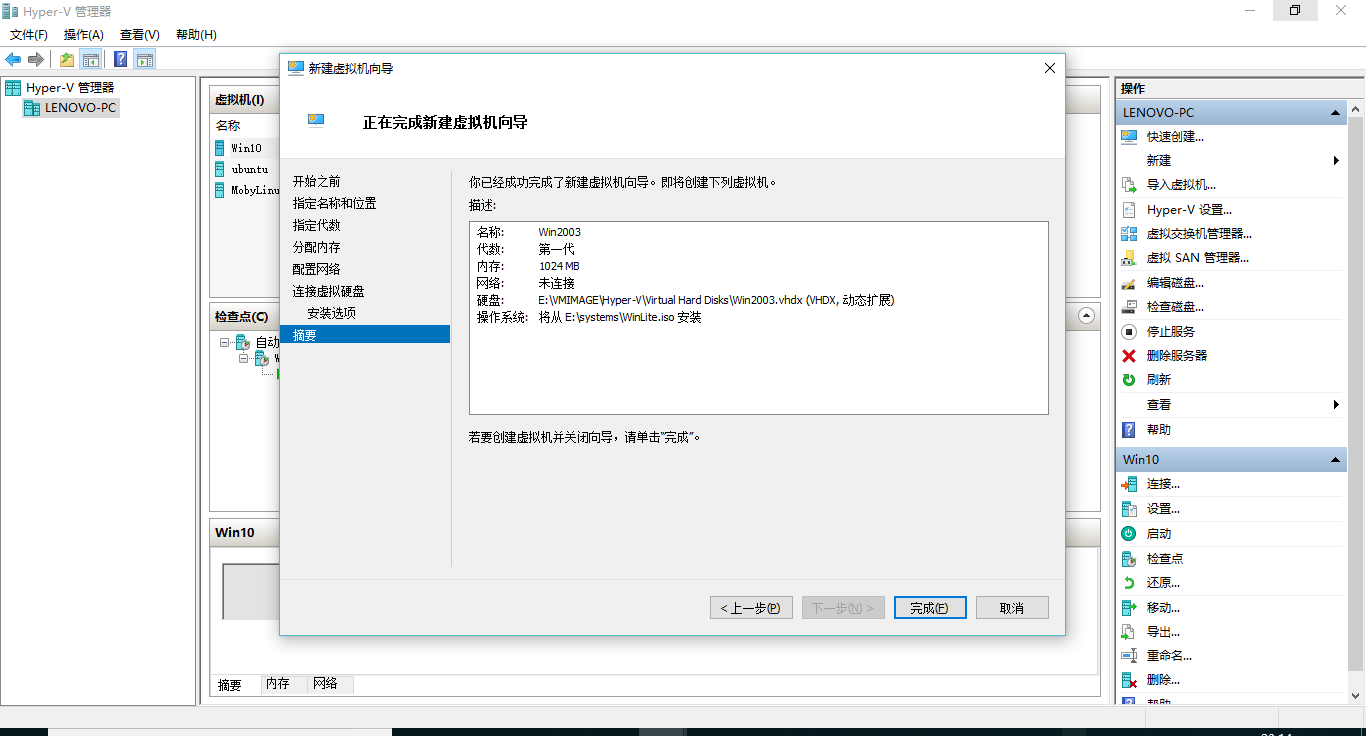Close the 新建虚拟机向导 dialog
This screenshot has width=1366, height=736.
(1049, 68)
